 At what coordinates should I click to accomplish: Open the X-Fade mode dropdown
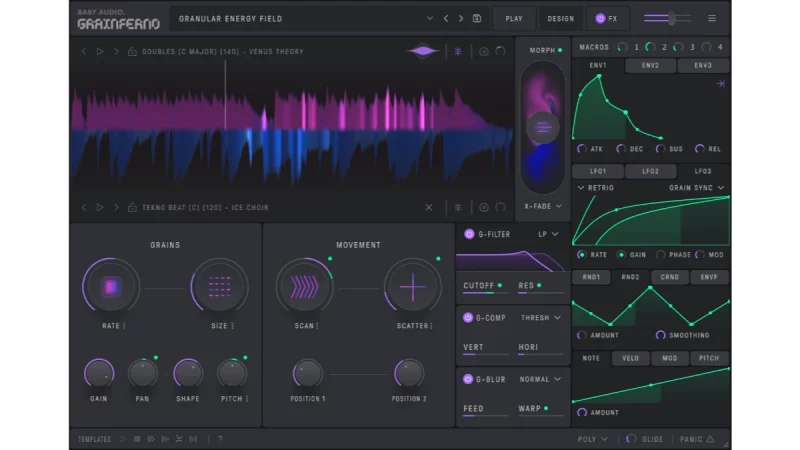click(x=543, y=206)
